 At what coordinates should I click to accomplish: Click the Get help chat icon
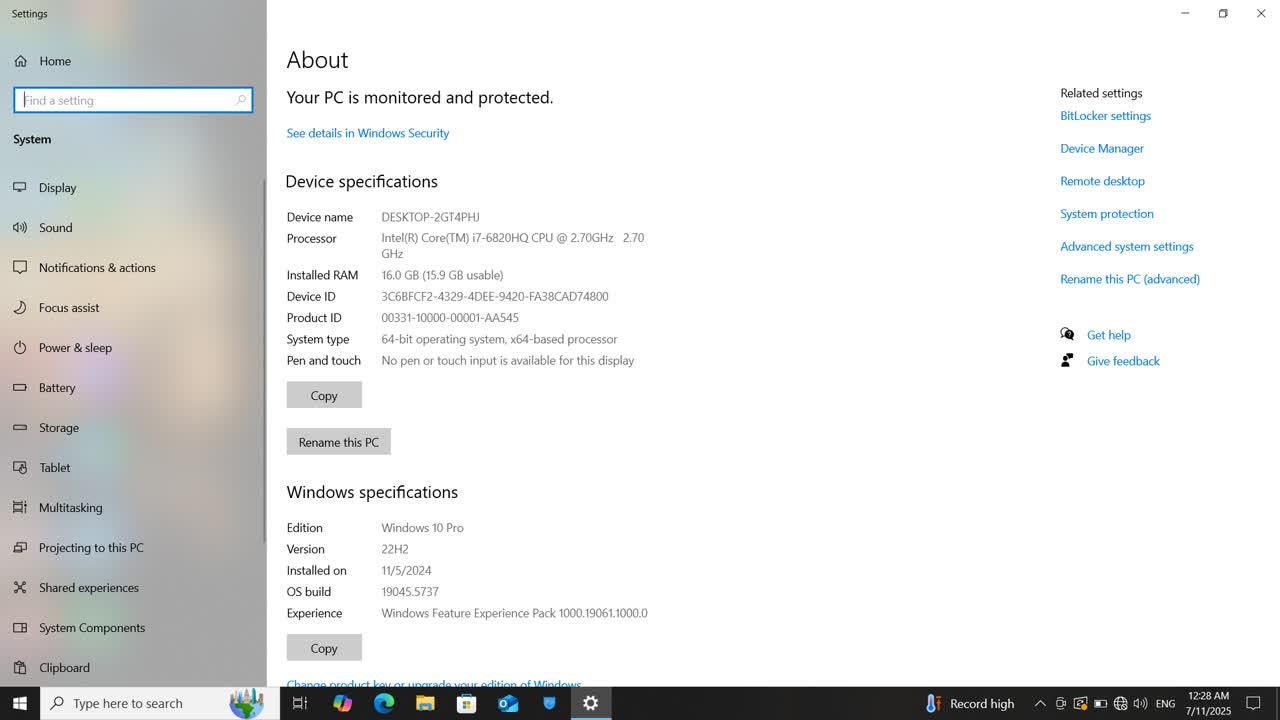coord(1067,335)
